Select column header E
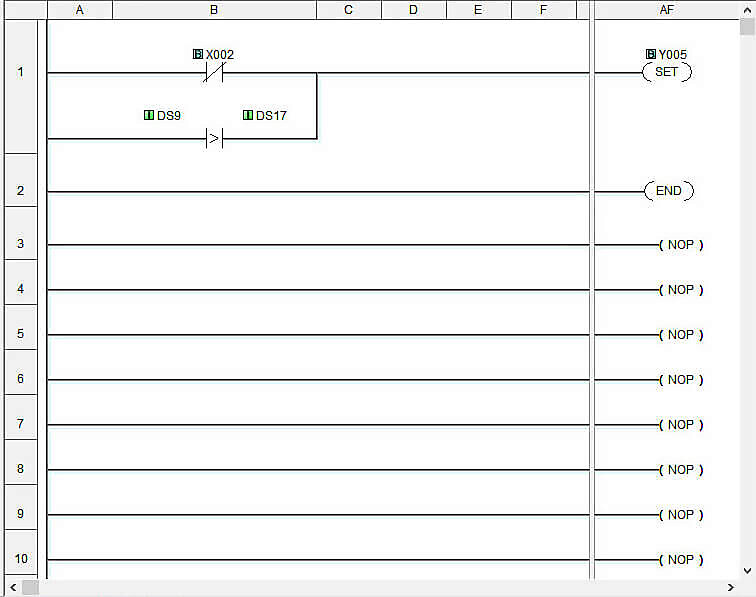The height and width of the screenshot is (597, 756). (x=478, y=10)
